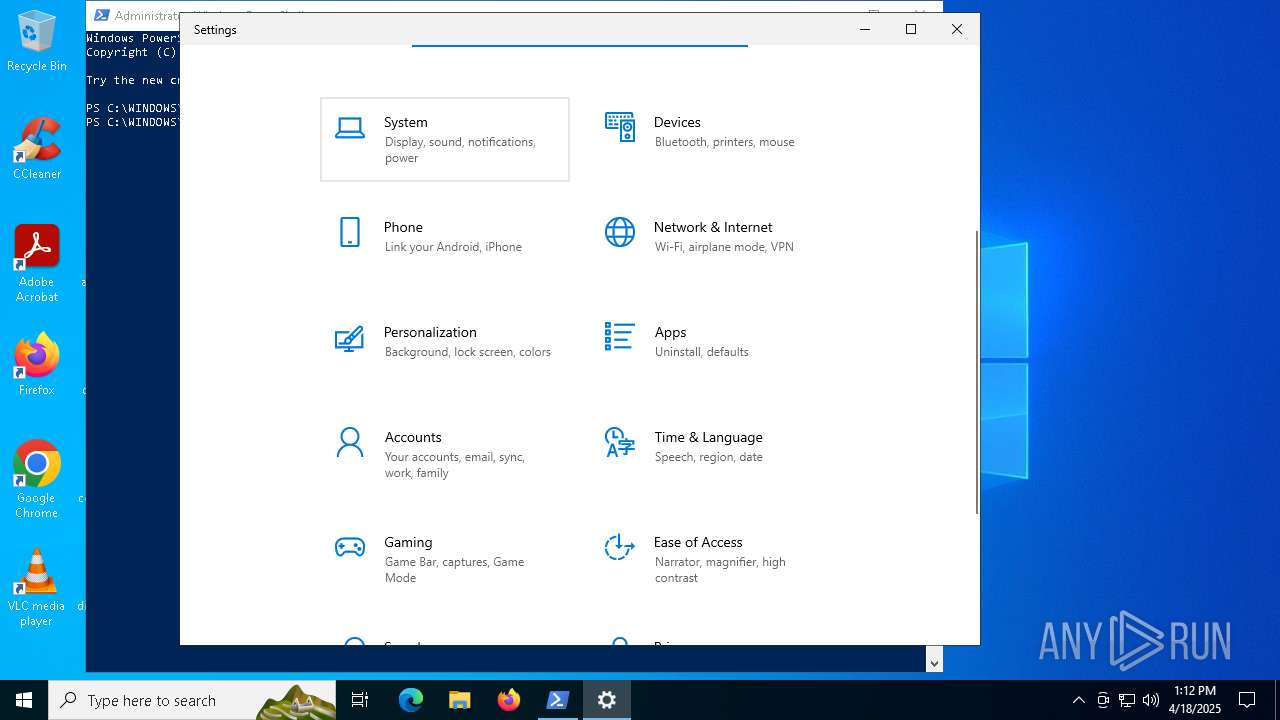Open the volume control tray icon
The image size is (1280, 720).
click(x=1151, y=700)
